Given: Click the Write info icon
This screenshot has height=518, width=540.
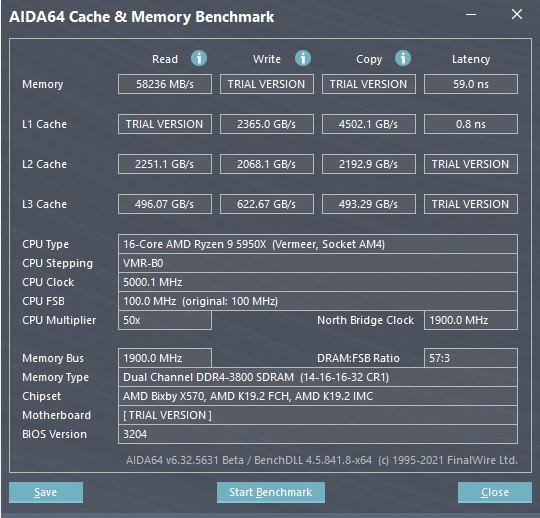Looking at the screenshot, I should (x=303, y=58).
